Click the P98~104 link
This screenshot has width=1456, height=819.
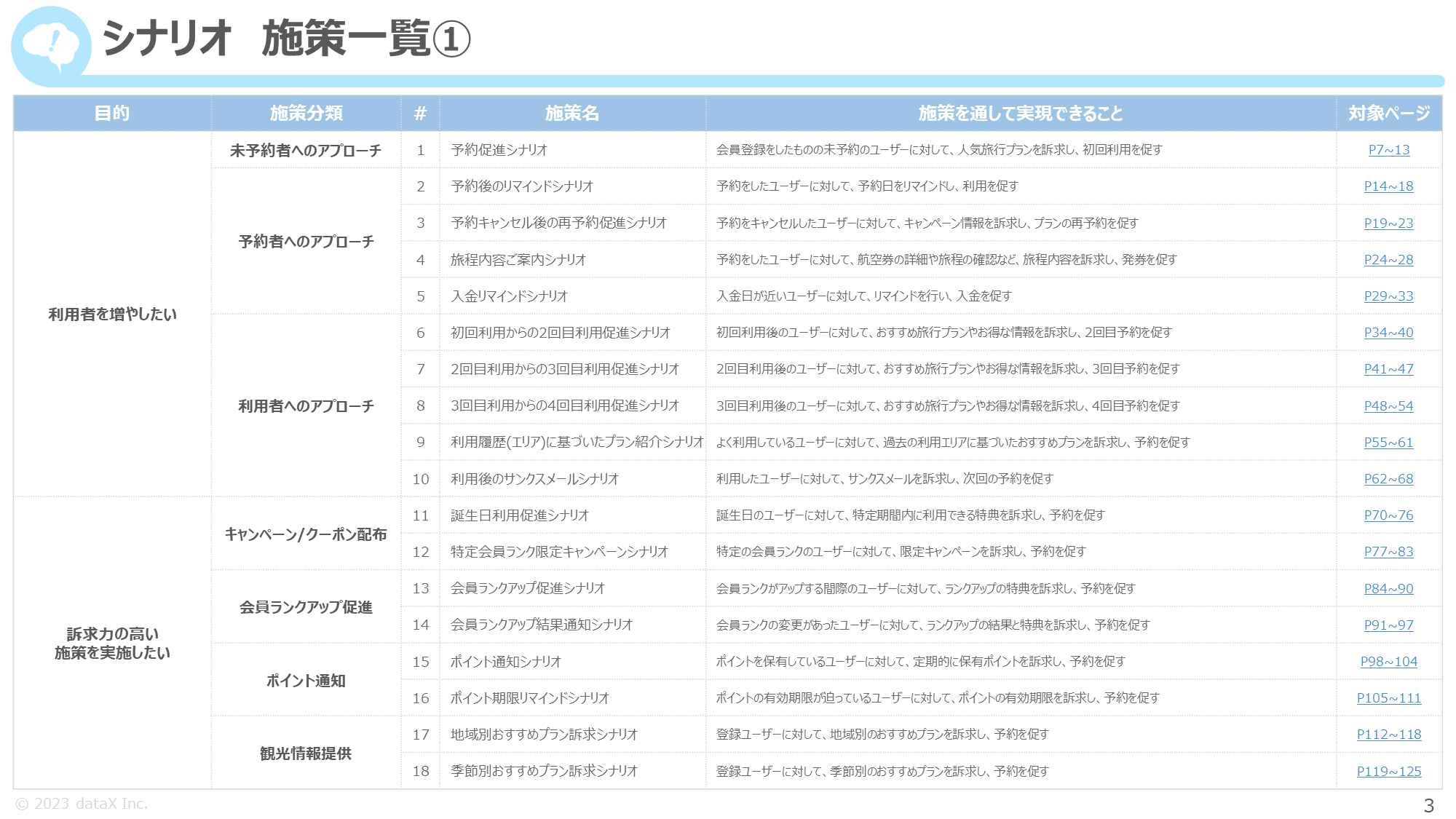[1389, 662]
